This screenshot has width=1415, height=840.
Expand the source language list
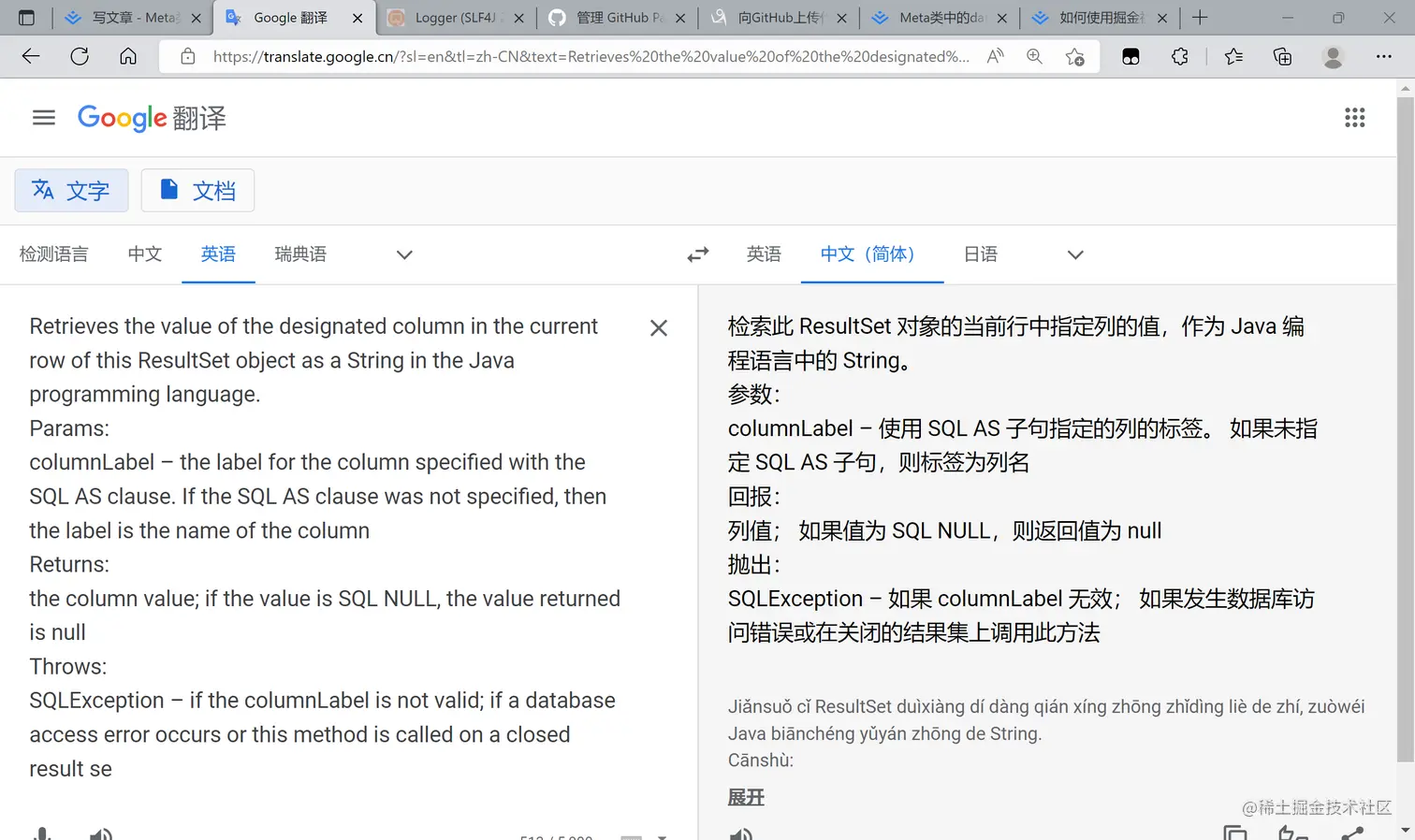404,254
